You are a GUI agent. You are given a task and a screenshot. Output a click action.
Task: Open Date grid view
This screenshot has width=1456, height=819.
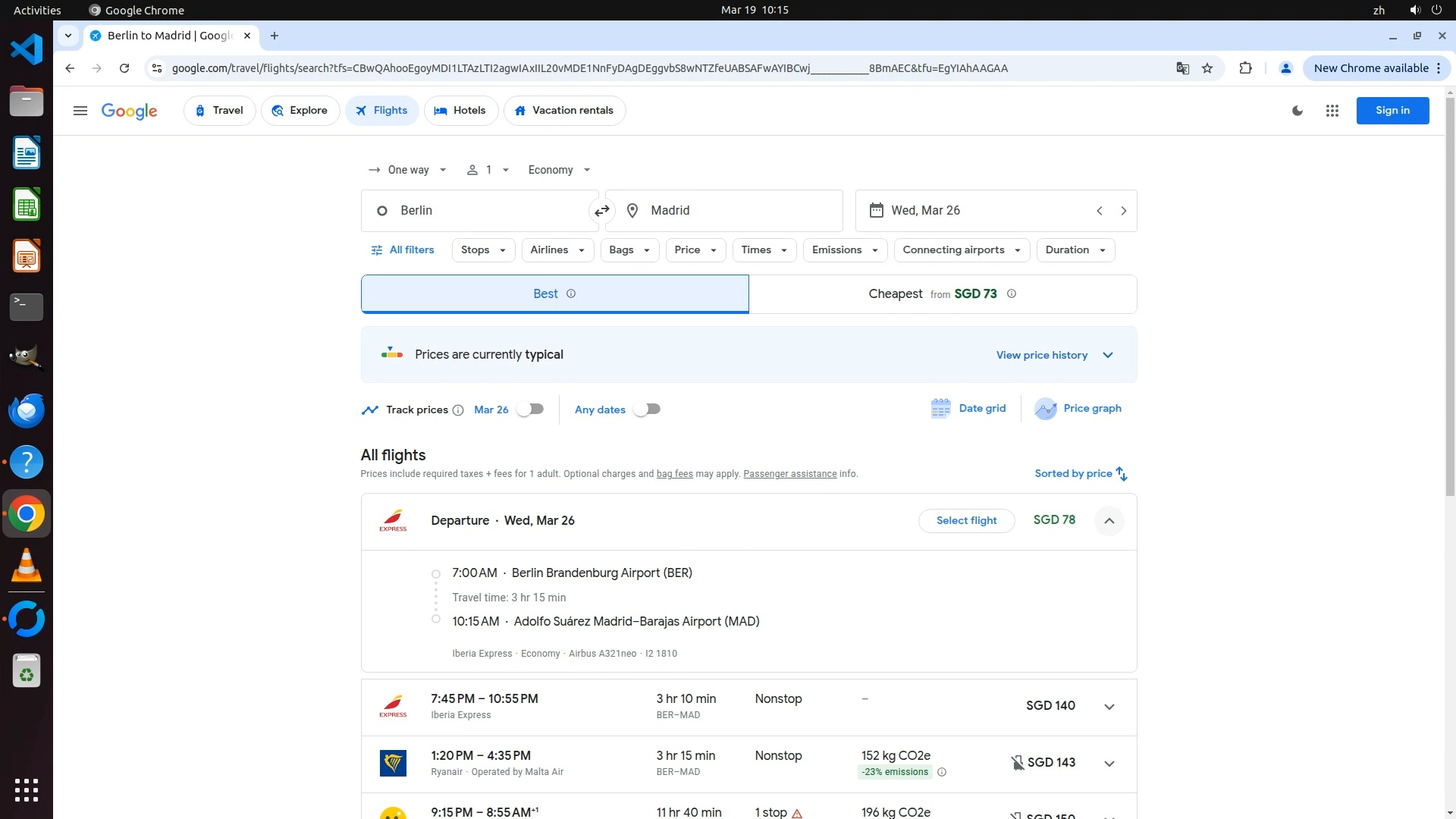click(968, 409)
